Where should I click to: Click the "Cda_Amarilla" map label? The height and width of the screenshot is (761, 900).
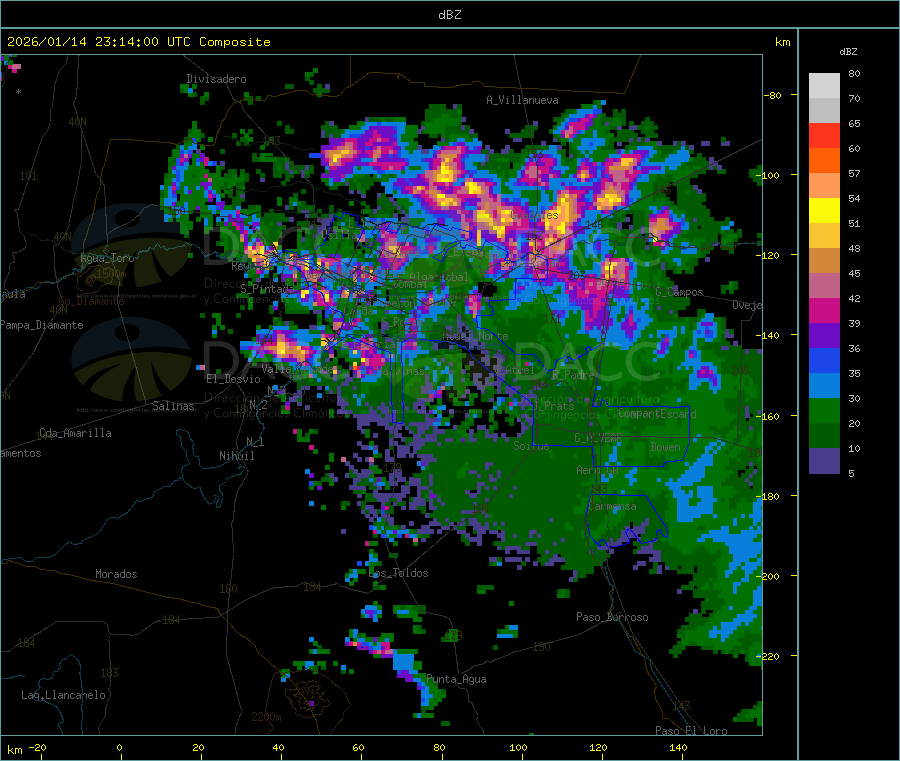click(x=75, y=433)
